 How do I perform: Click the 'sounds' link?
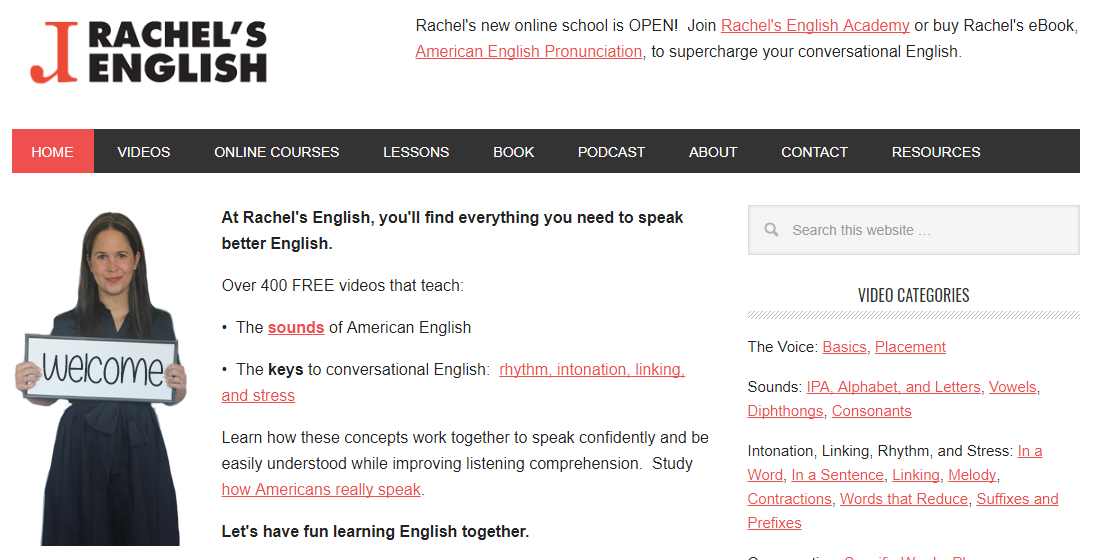(296, 327)
